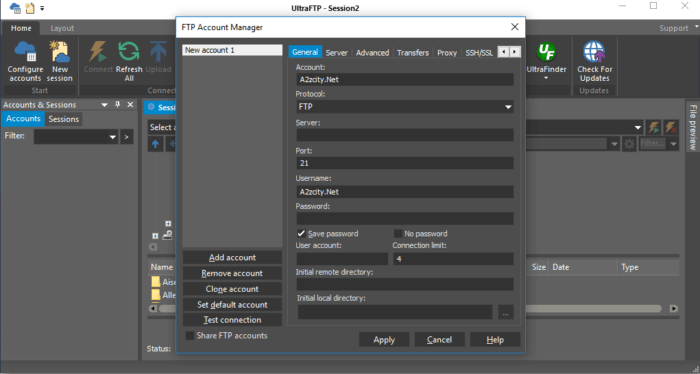Open the Accounts & Sessions panel options arrow
700x374 pixels.
pos(104,105)
